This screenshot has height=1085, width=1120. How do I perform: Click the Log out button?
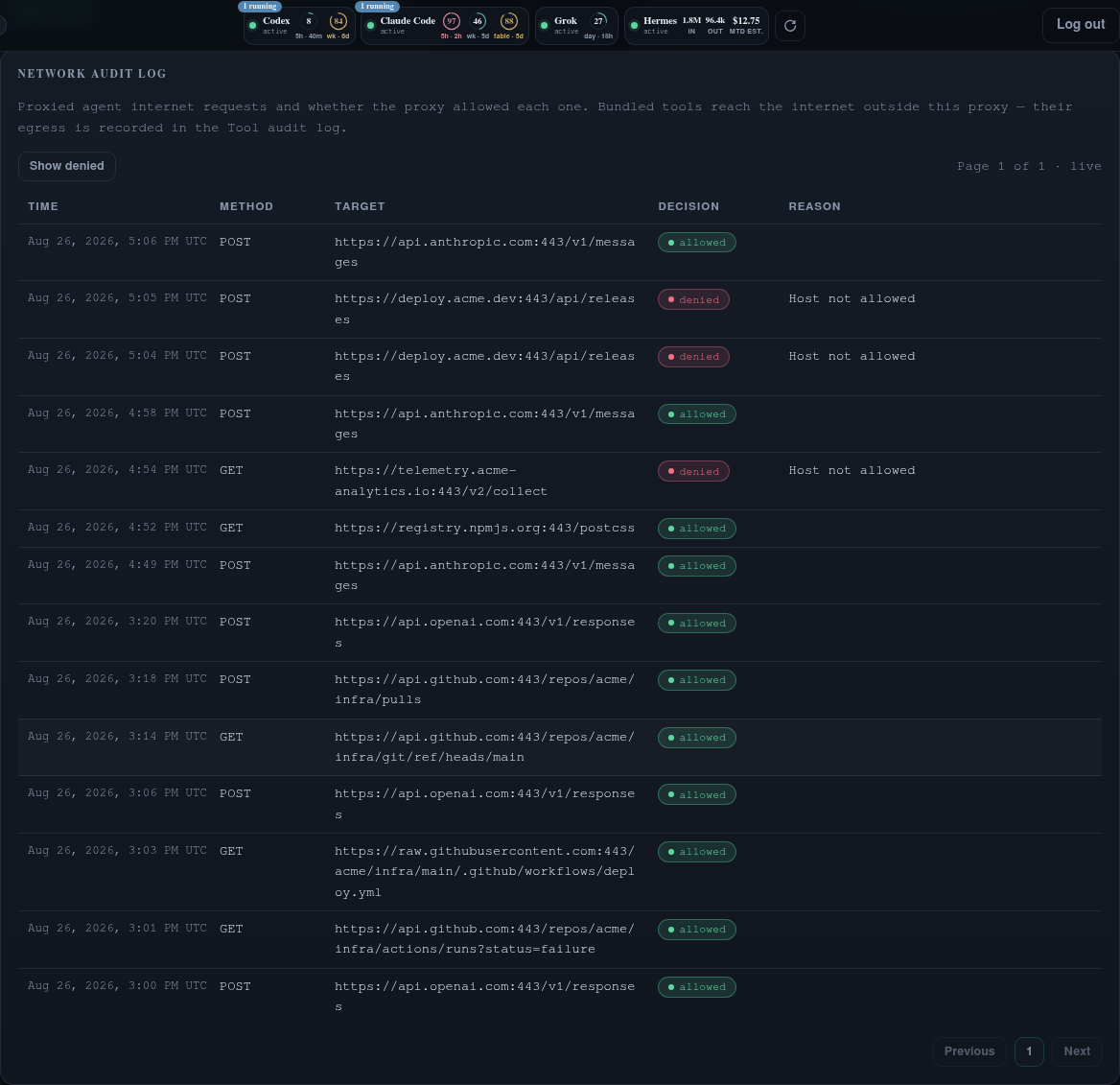coord(1081,24)
